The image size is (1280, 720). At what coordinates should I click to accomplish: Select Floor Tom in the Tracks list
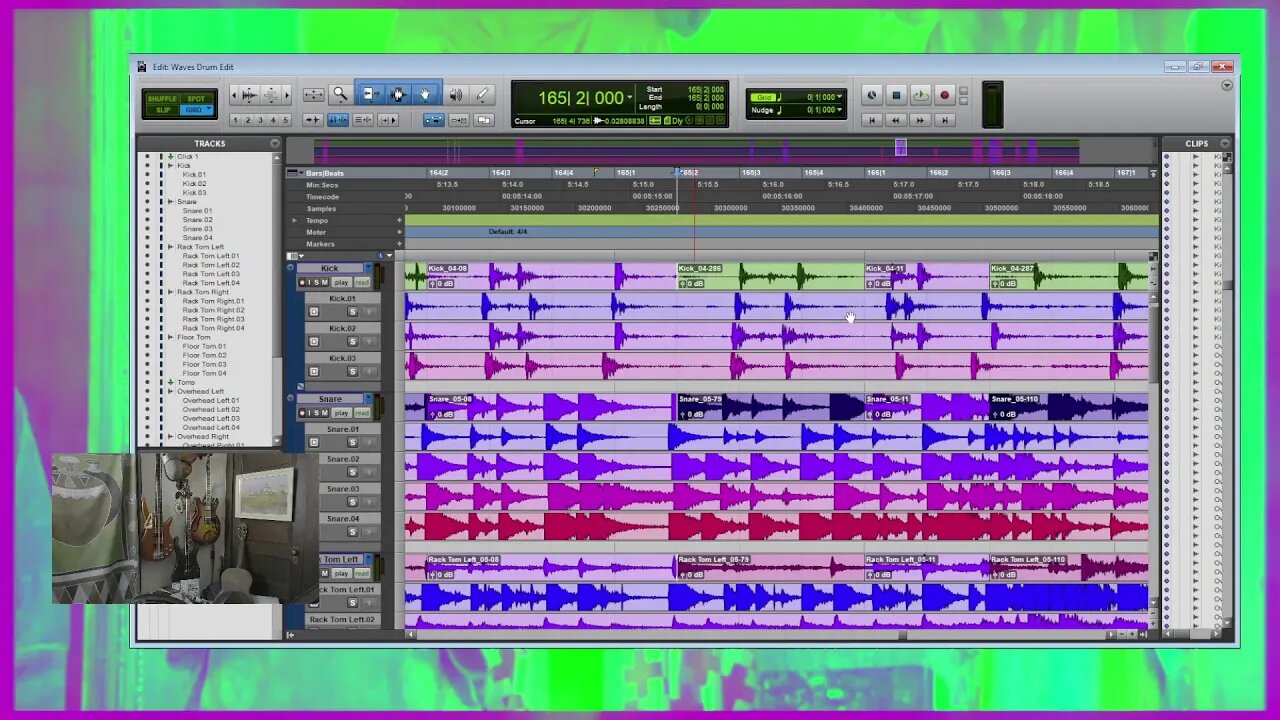[194, 337]
